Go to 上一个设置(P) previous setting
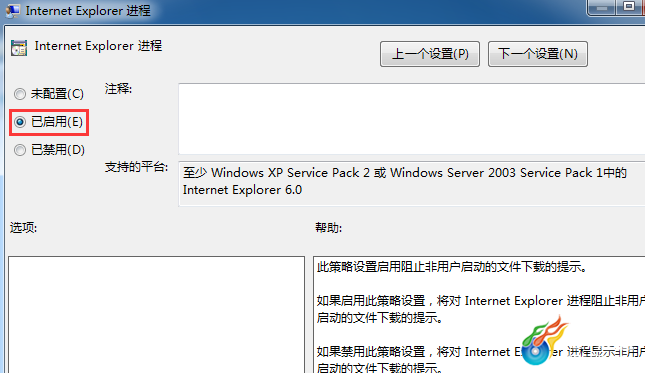Screen dimensions: 645x373 (430, 54)
